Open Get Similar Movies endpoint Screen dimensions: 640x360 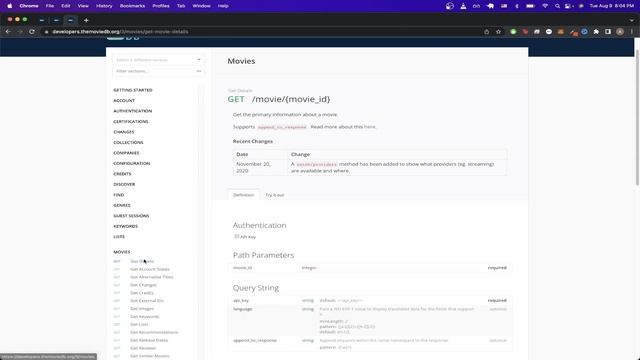click(x=150, y=356)
